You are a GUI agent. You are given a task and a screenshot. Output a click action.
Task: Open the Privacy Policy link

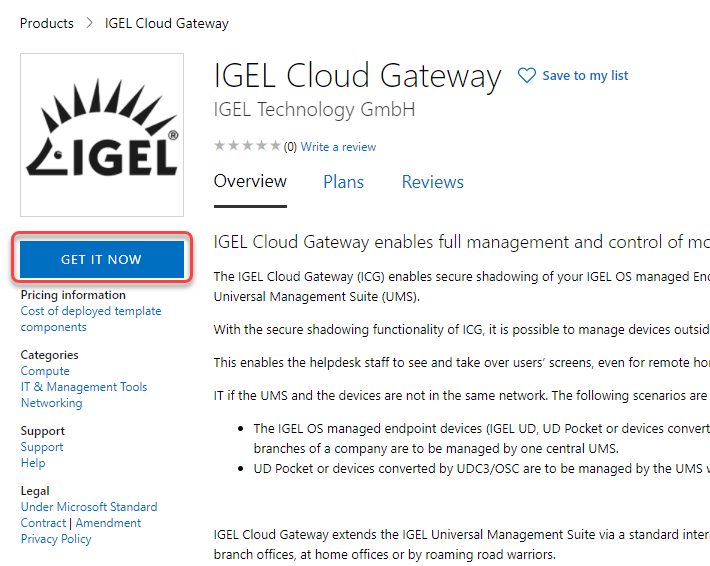(56, 539)
